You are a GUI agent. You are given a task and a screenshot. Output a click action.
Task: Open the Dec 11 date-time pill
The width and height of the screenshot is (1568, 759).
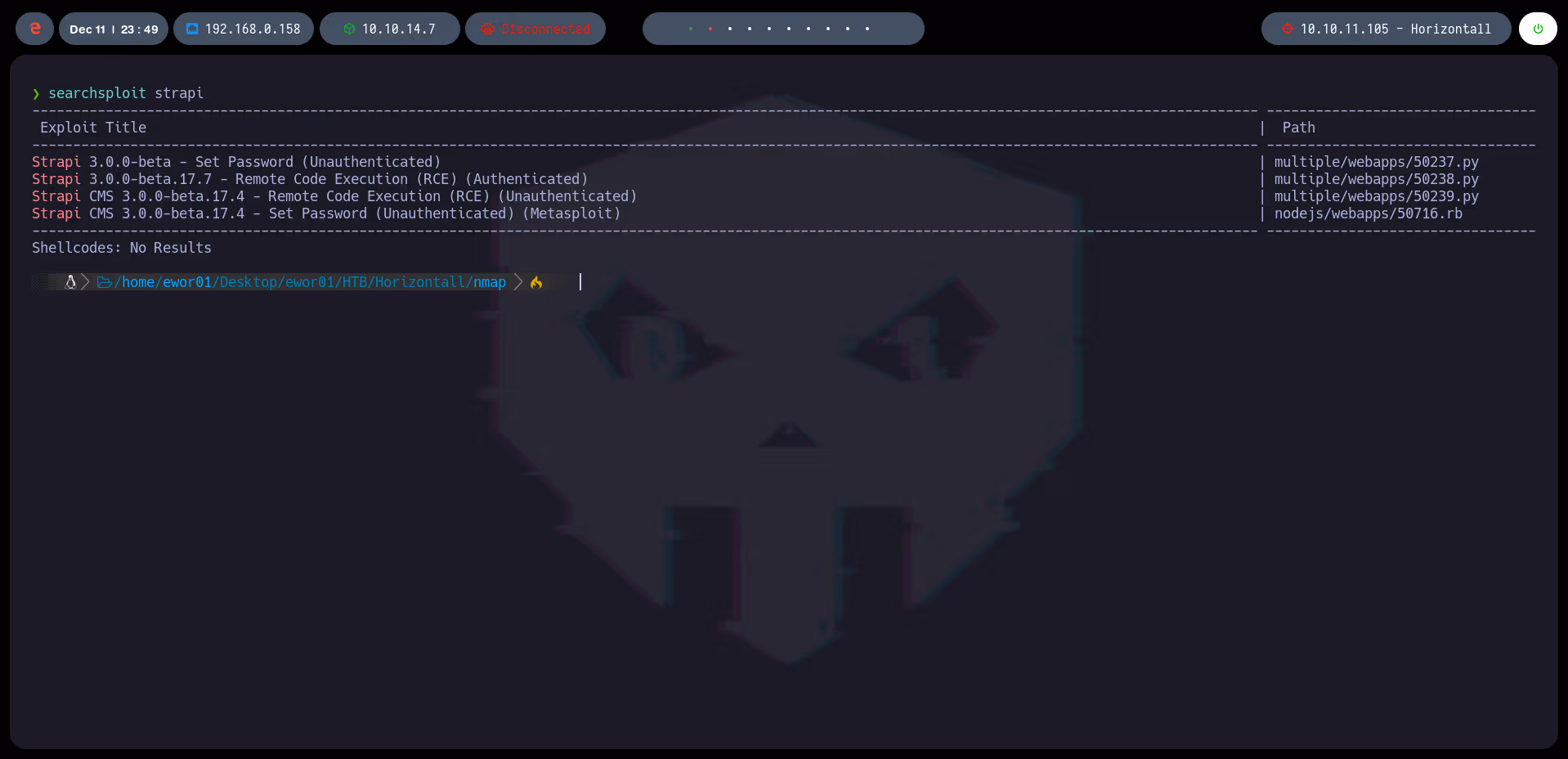[x=113, y=29]
